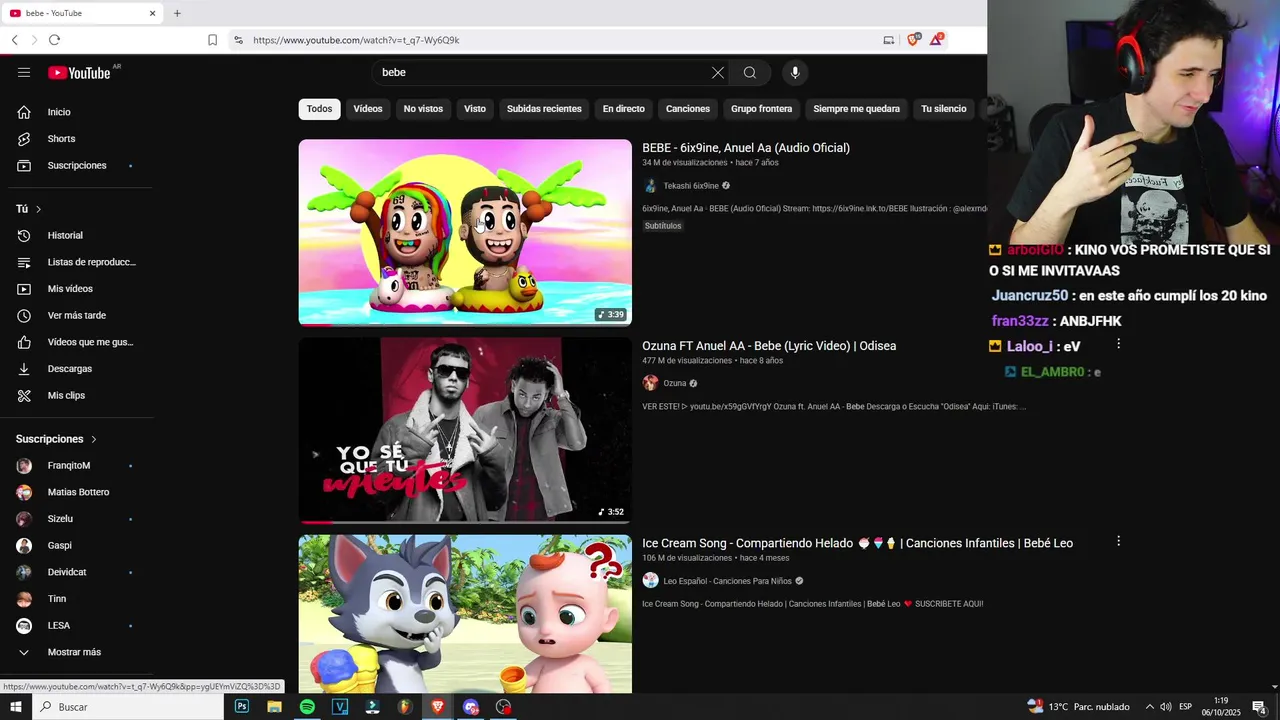
Task: Open FL Studio from taskbar
Action: click(x=405, y=707)
